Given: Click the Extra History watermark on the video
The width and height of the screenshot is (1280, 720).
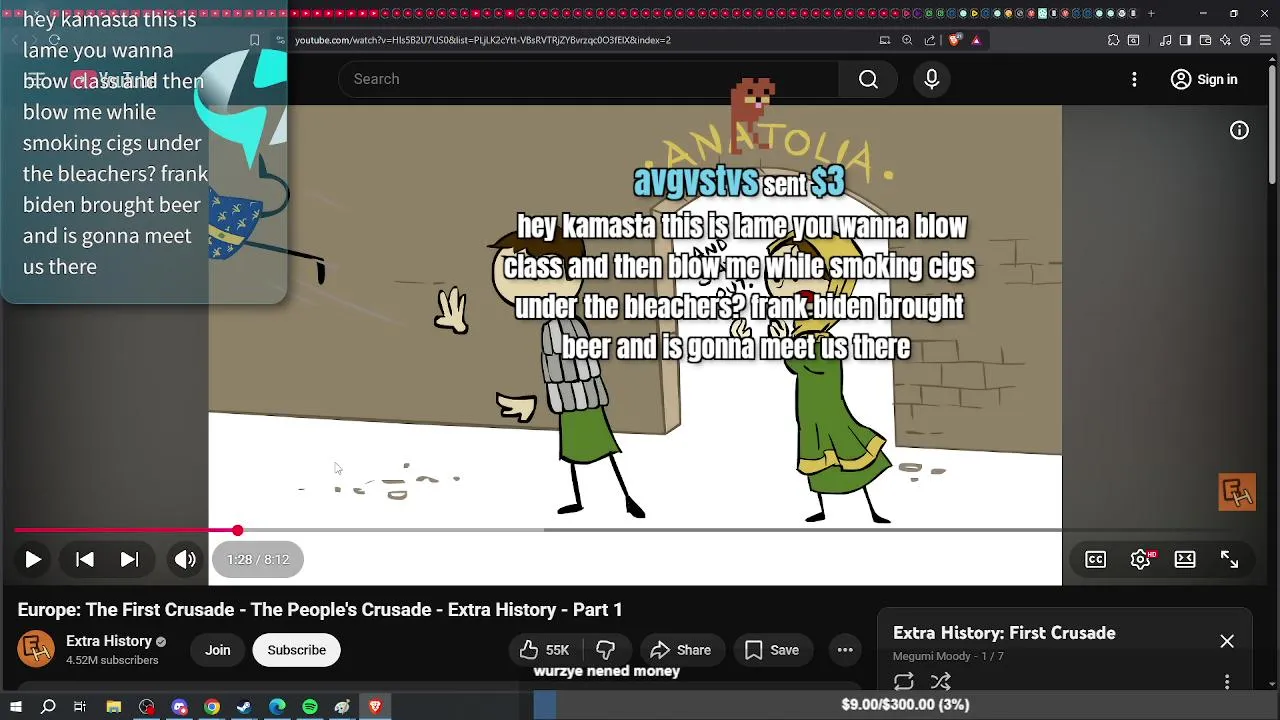Looking at the screenshot, I should point(1237,492).
